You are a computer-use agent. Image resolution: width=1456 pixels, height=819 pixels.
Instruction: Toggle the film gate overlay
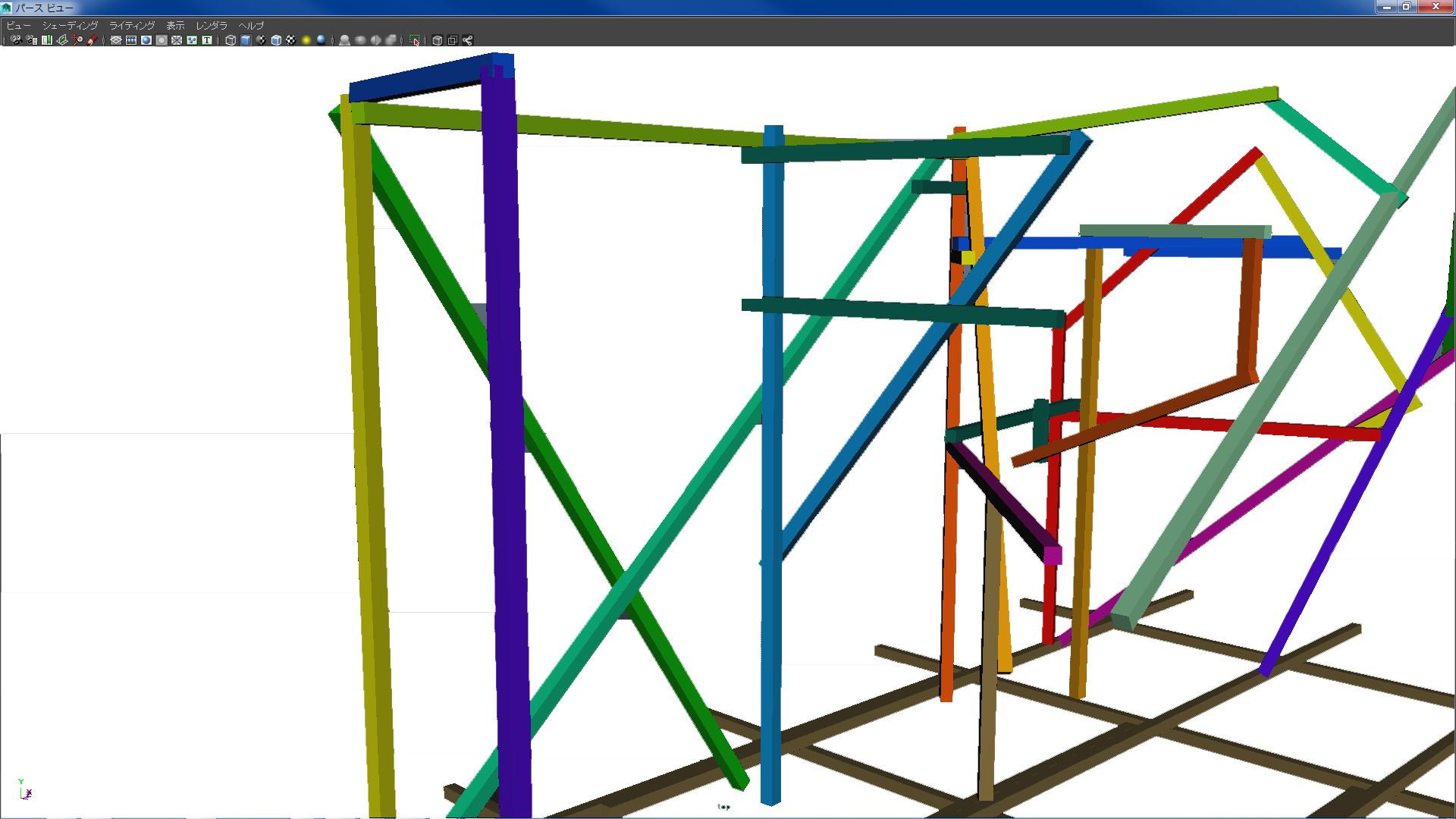(x=131, y=40)
